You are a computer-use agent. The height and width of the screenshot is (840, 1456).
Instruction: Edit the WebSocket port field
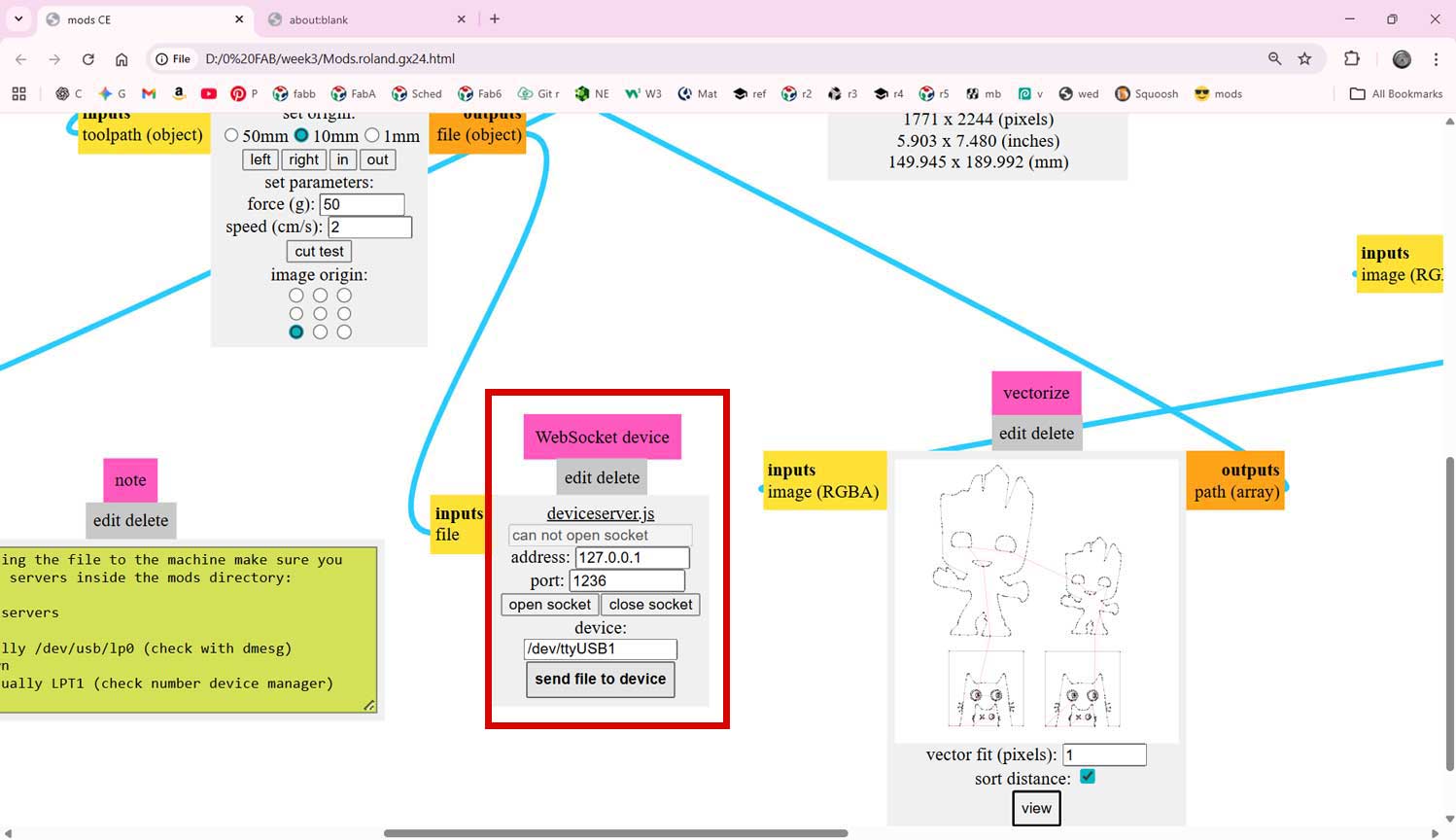[x=627, y=581]
